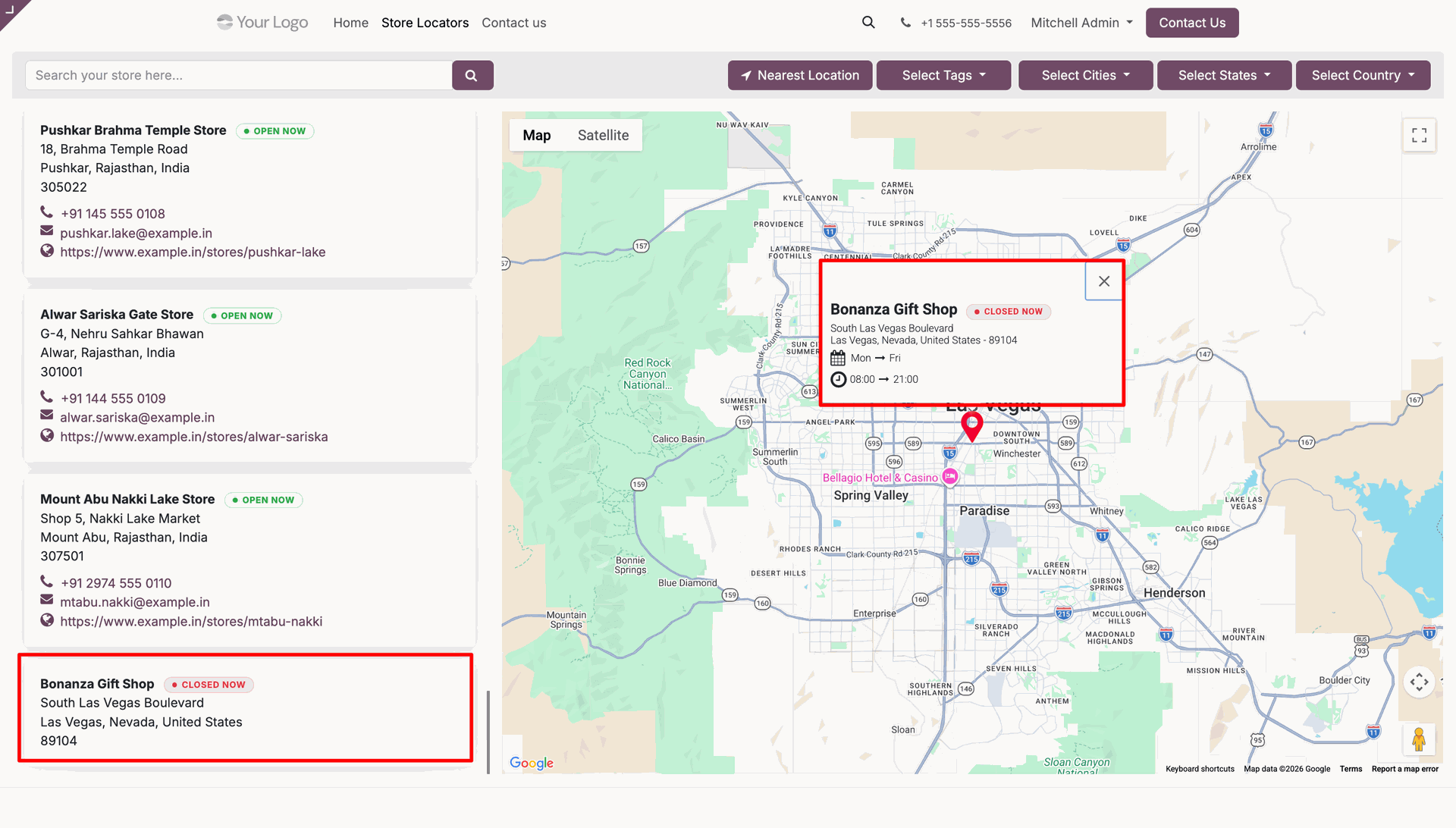The width and height of the screenshot is (1456, 828).
Task: Click the envelope icon for Mount Abu store
Action: [x=47, y=601]
